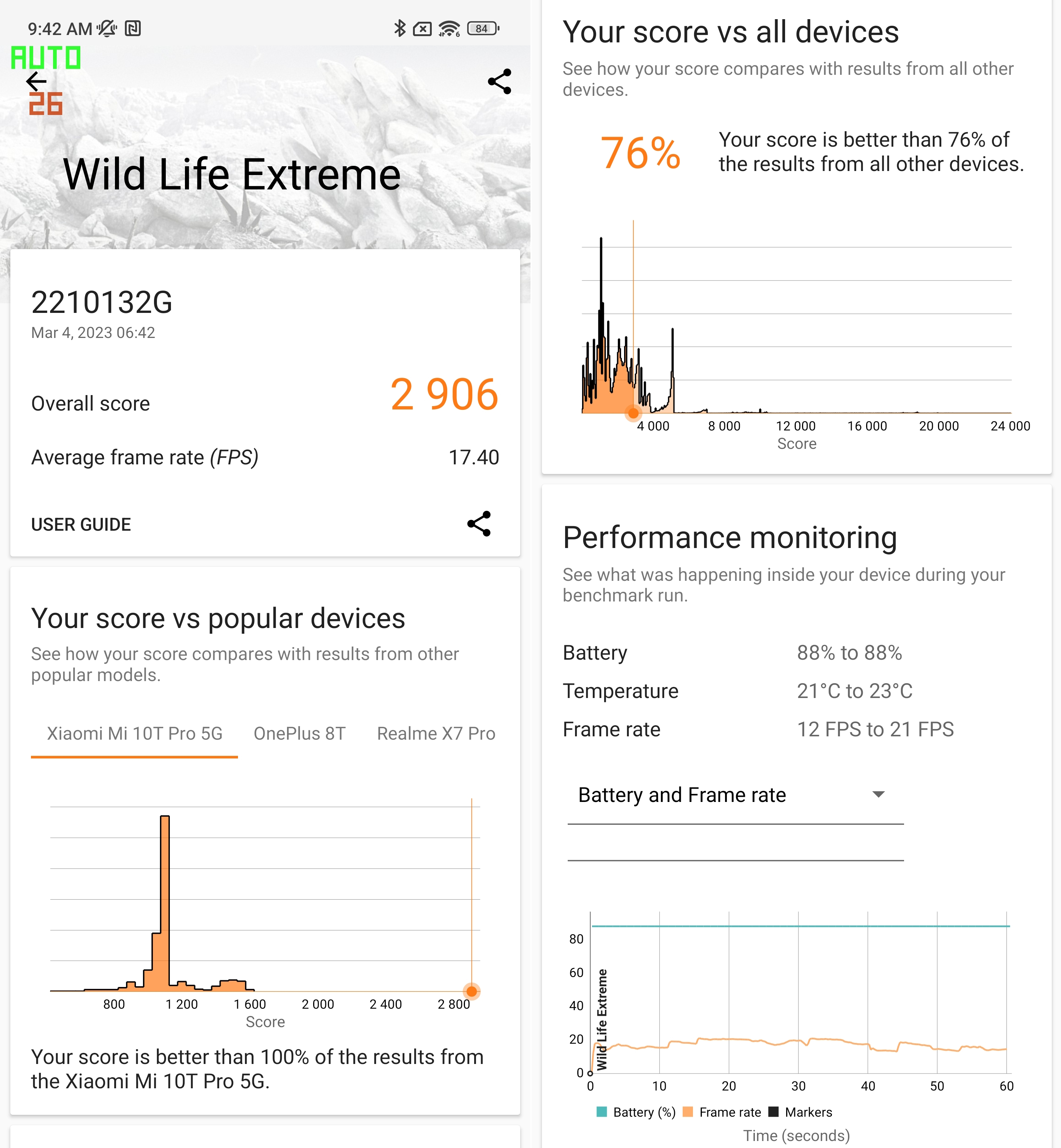1061x1148 pixels.
Task: Click the orange score marker on popular devices chart
Action: tap(471, 991)
